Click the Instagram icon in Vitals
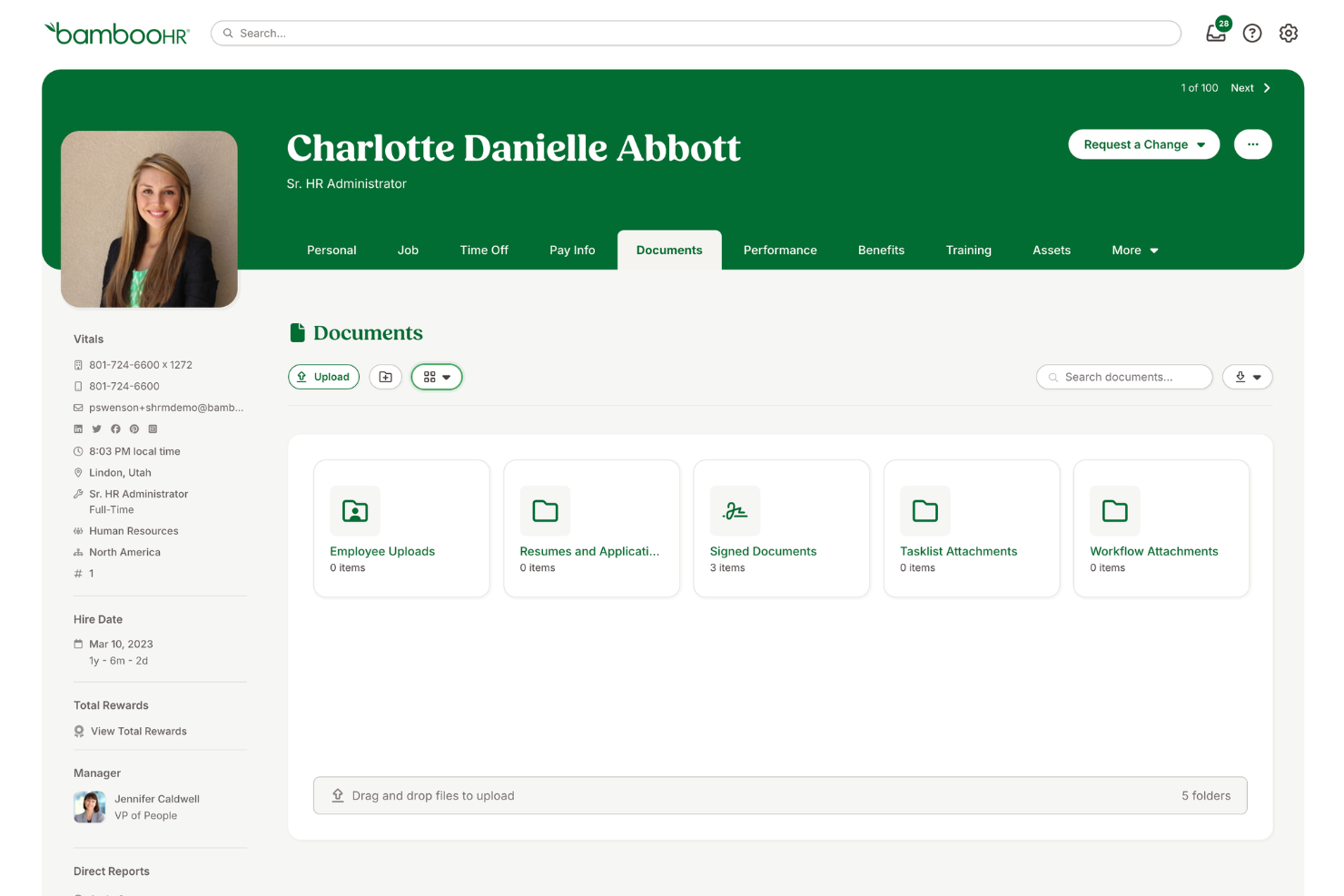The width and height of the screenshot is (1344, 896). 153,428
